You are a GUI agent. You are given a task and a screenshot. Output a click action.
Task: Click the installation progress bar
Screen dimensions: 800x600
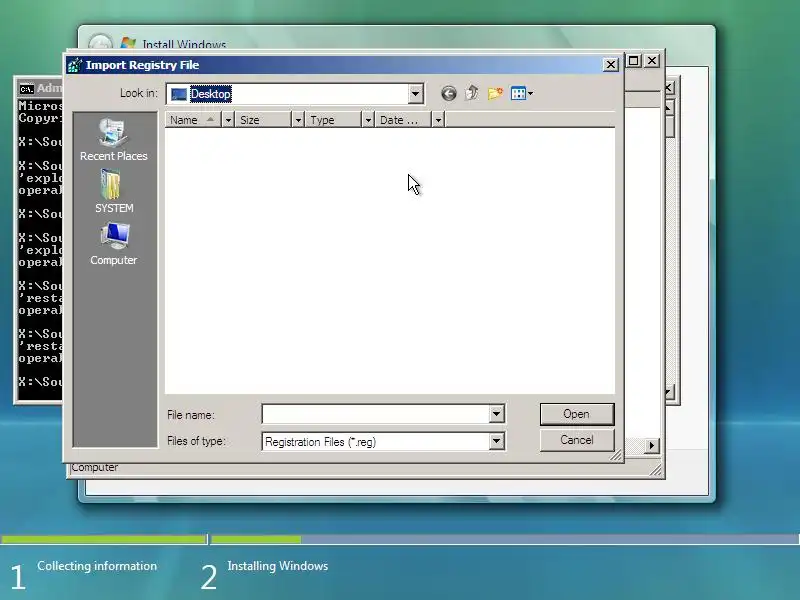[x=400, y=539]
